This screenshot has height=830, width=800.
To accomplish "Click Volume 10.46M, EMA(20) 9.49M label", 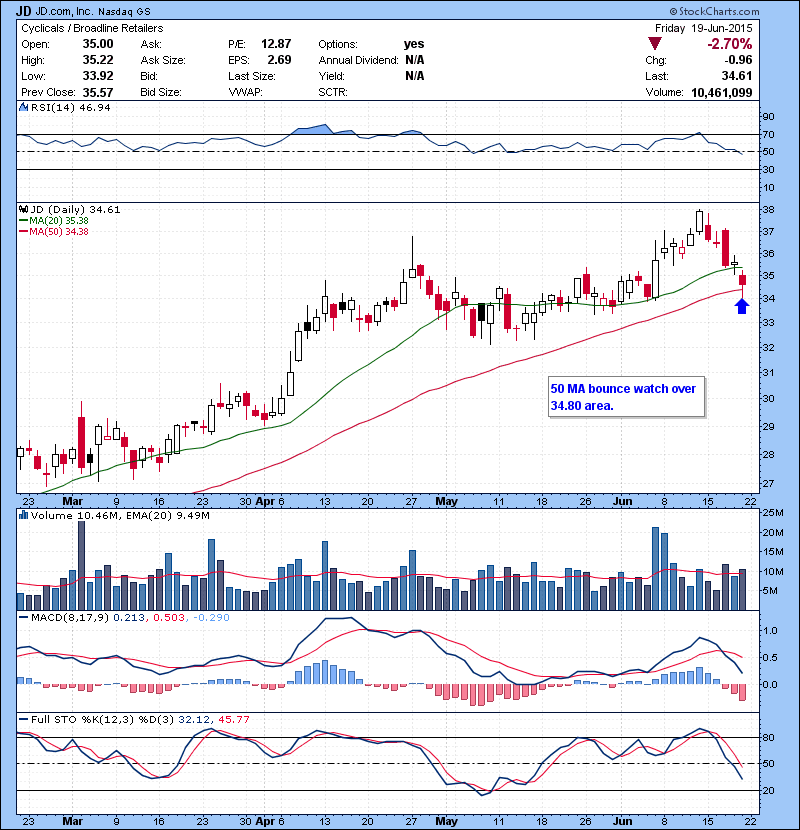I will (x=120, y=515).
